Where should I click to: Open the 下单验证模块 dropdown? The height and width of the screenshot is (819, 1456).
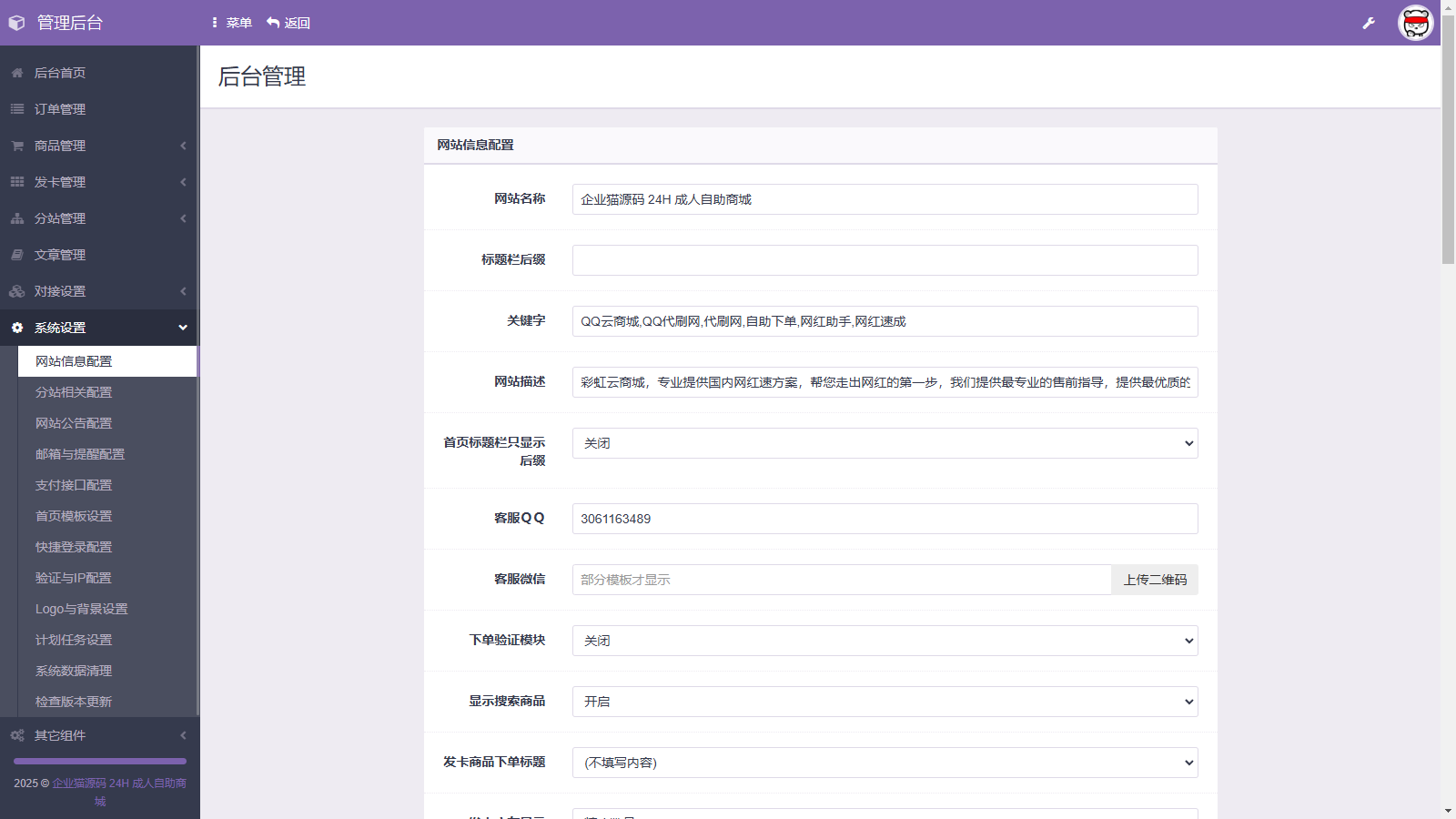885,641
